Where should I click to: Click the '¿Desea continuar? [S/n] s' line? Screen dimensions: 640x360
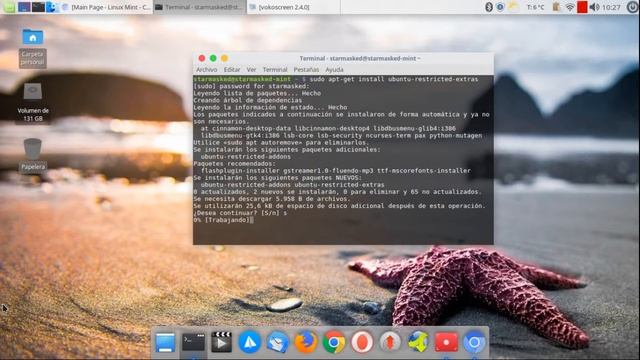[240, 213]
